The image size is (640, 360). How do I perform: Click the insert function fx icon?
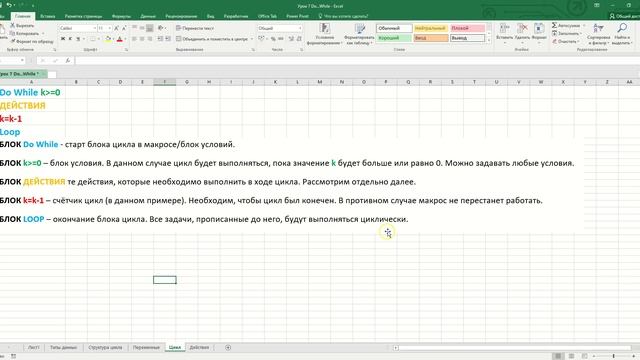[x=68, y=60]
